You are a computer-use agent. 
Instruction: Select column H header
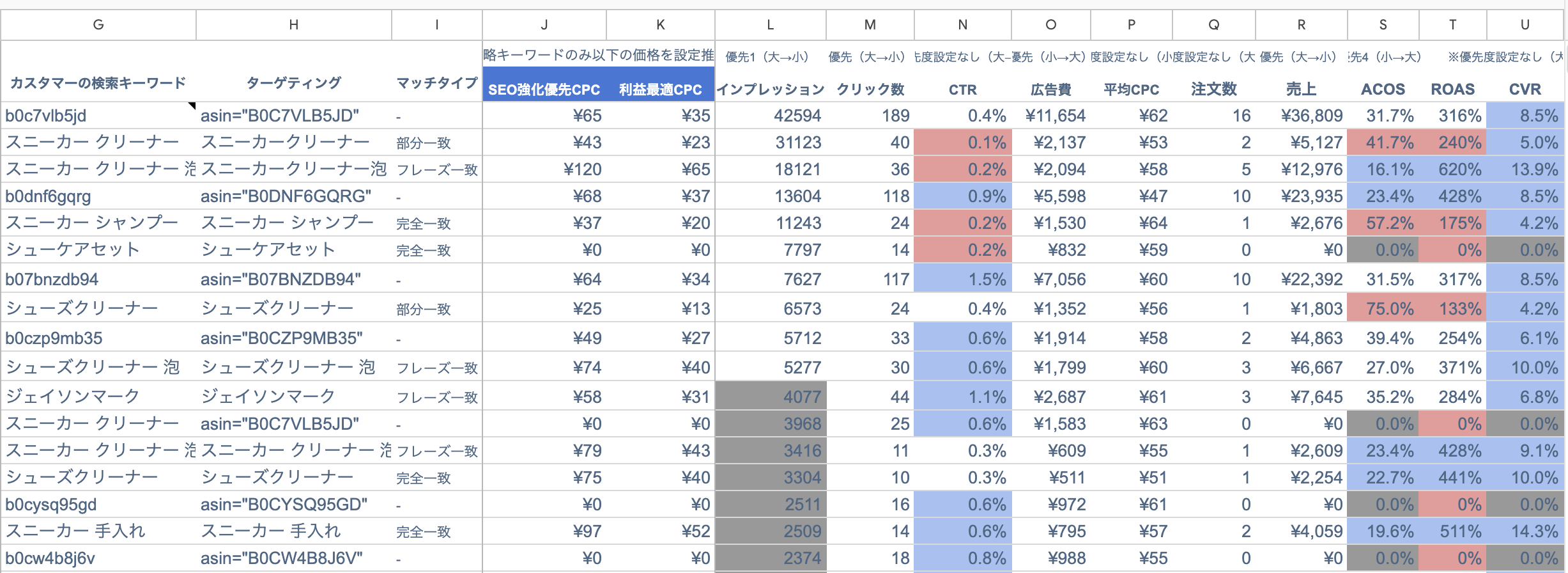pyautogui.click(x=294, y=25)
